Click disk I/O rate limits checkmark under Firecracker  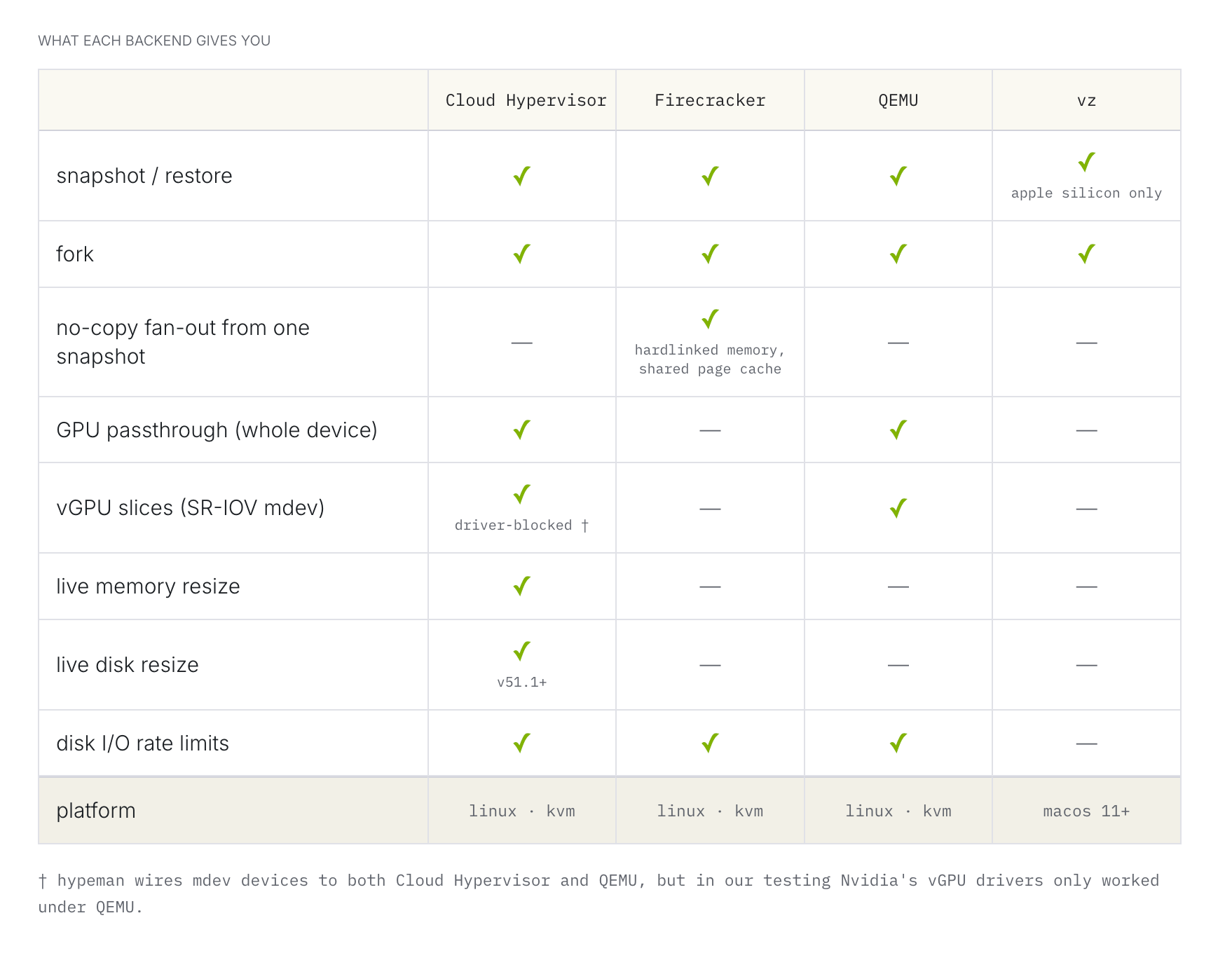pyautogui.click(x=710, y=743)
